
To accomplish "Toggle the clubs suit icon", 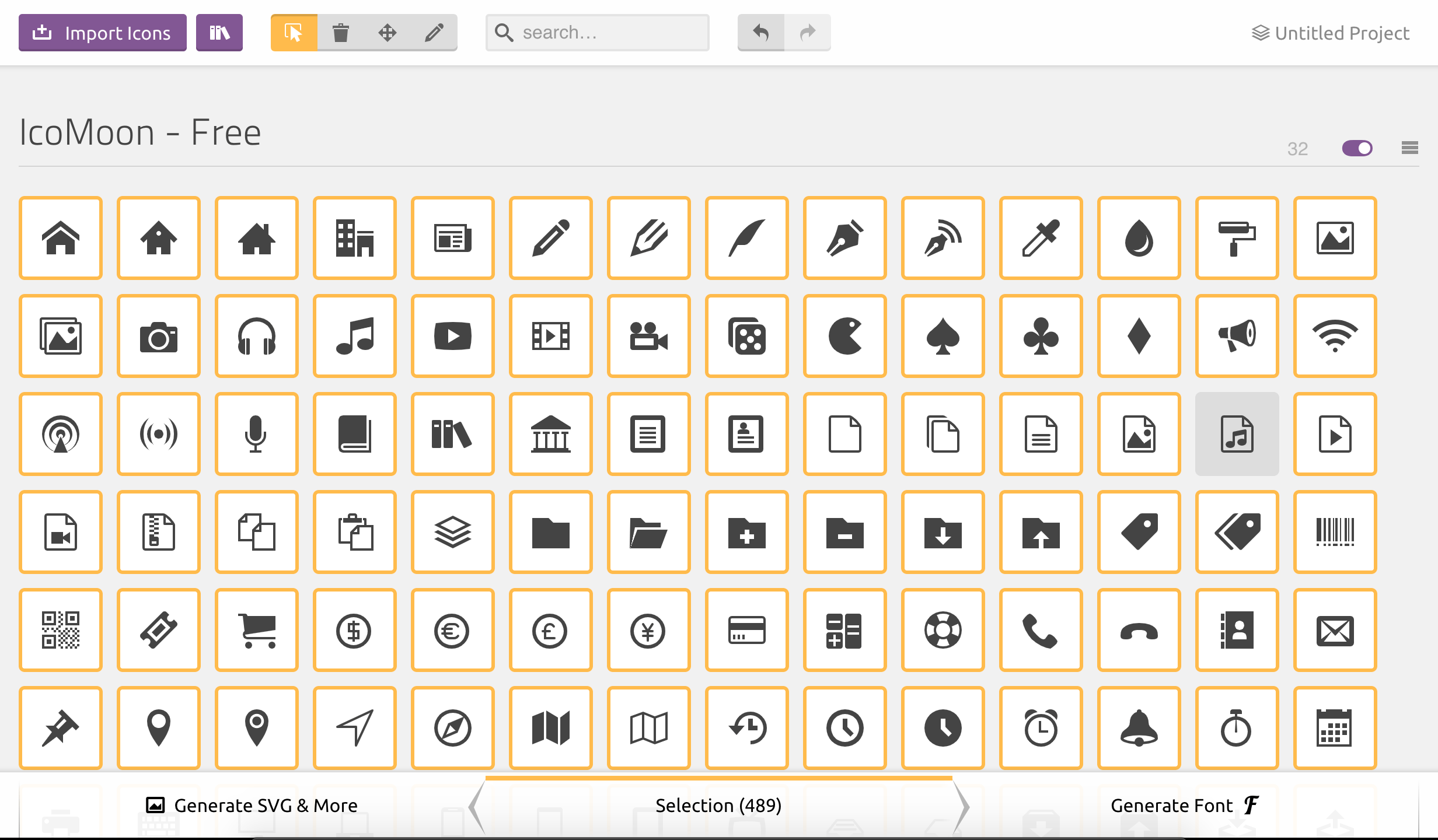I will (x=1041, y=336).
